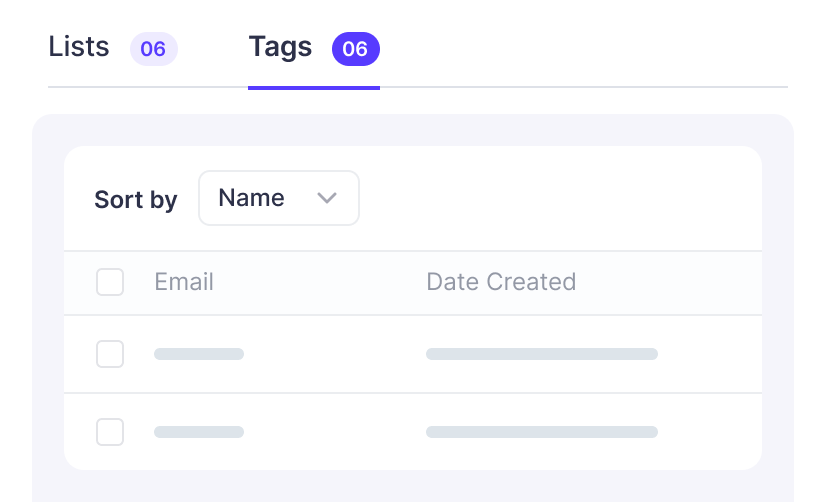The image size is (826, 502).
Task: Click the Lists count badge 06
Action: 153,49
